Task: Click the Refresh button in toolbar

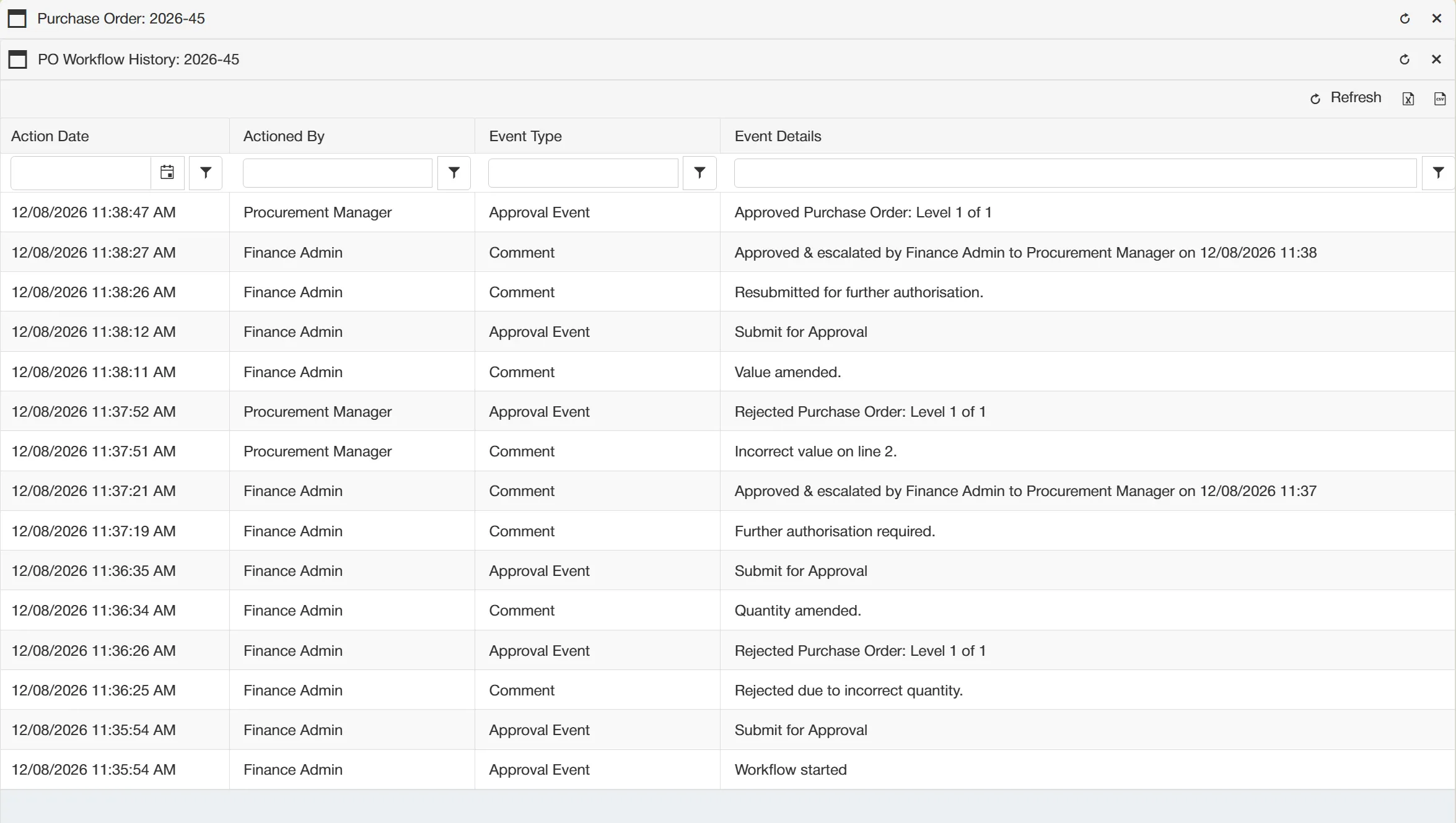Action: (1346, 98)
